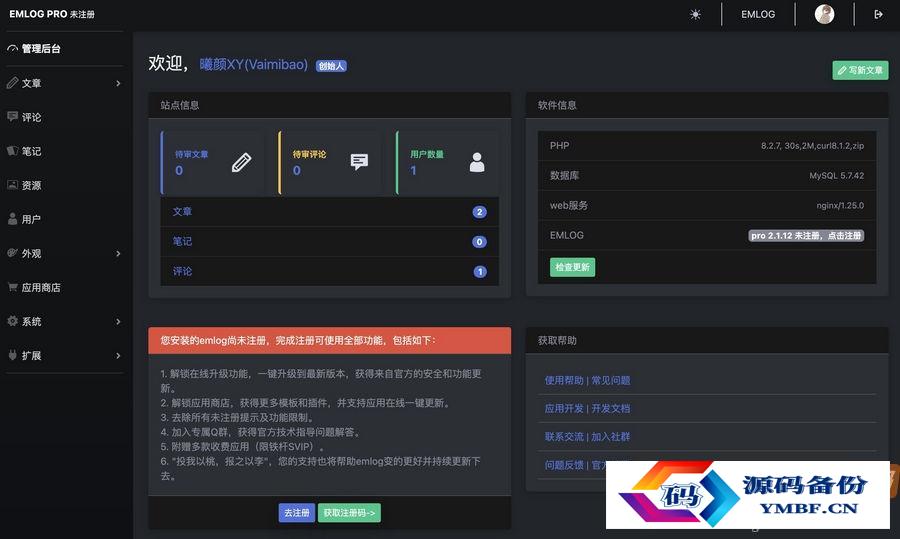Click the badge 1 in 评论 row
This screenshot has height=539, width=900.
pyautogui.click(x=480, y=272)
